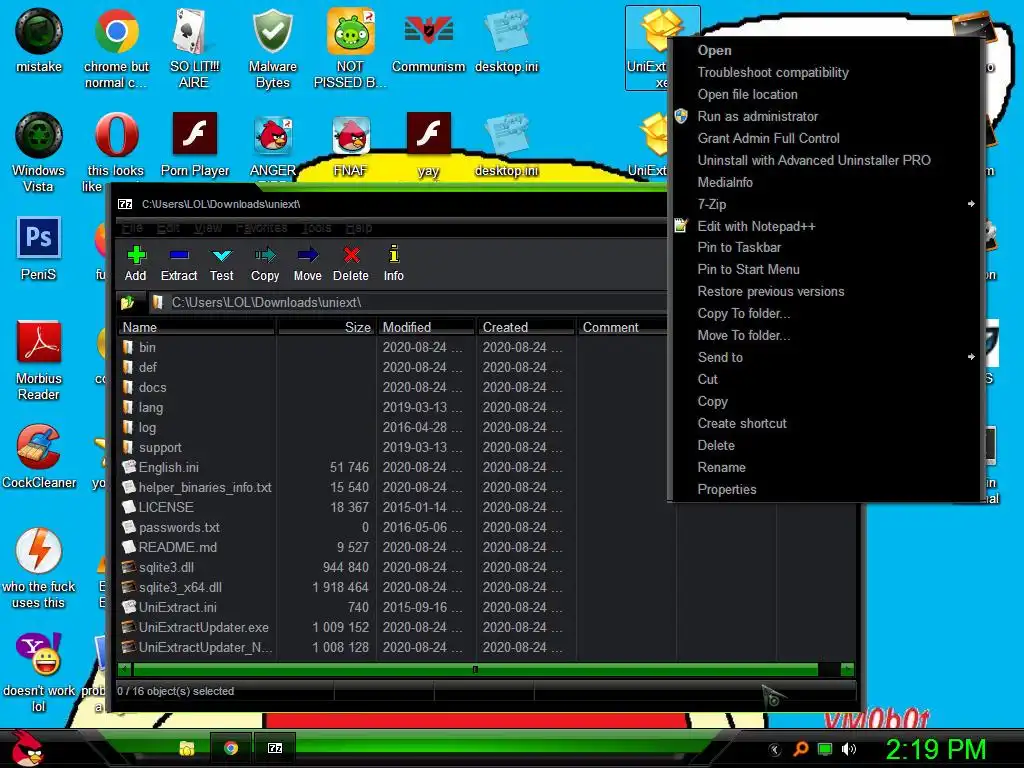The width and height of the screenshot is (1024, 768).
Task: Click the volume speaker tray icon
Action: tap(849, 749)
